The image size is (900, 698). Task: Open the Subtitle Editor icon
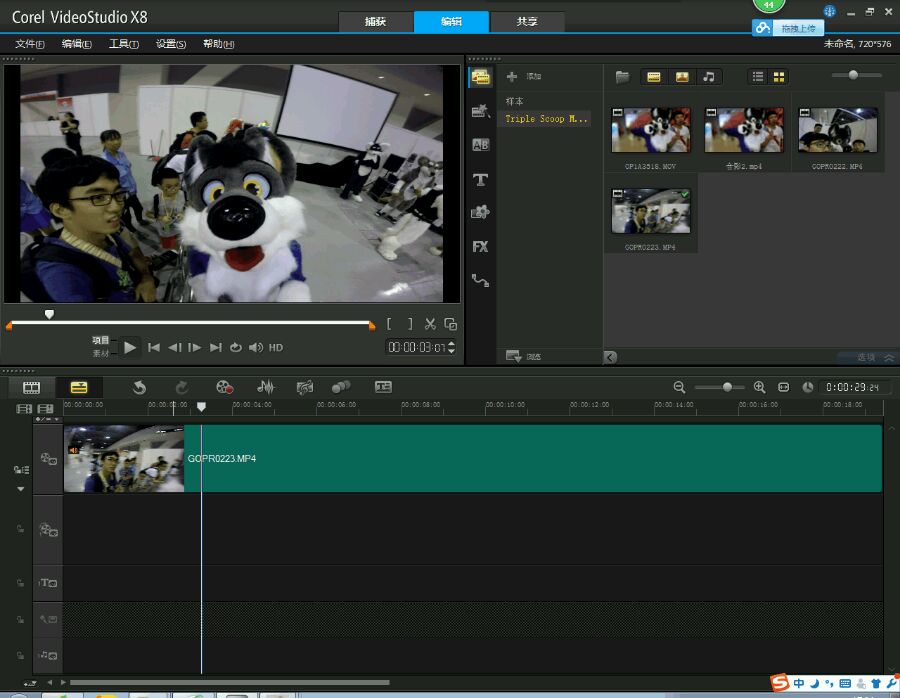[383, 387]
